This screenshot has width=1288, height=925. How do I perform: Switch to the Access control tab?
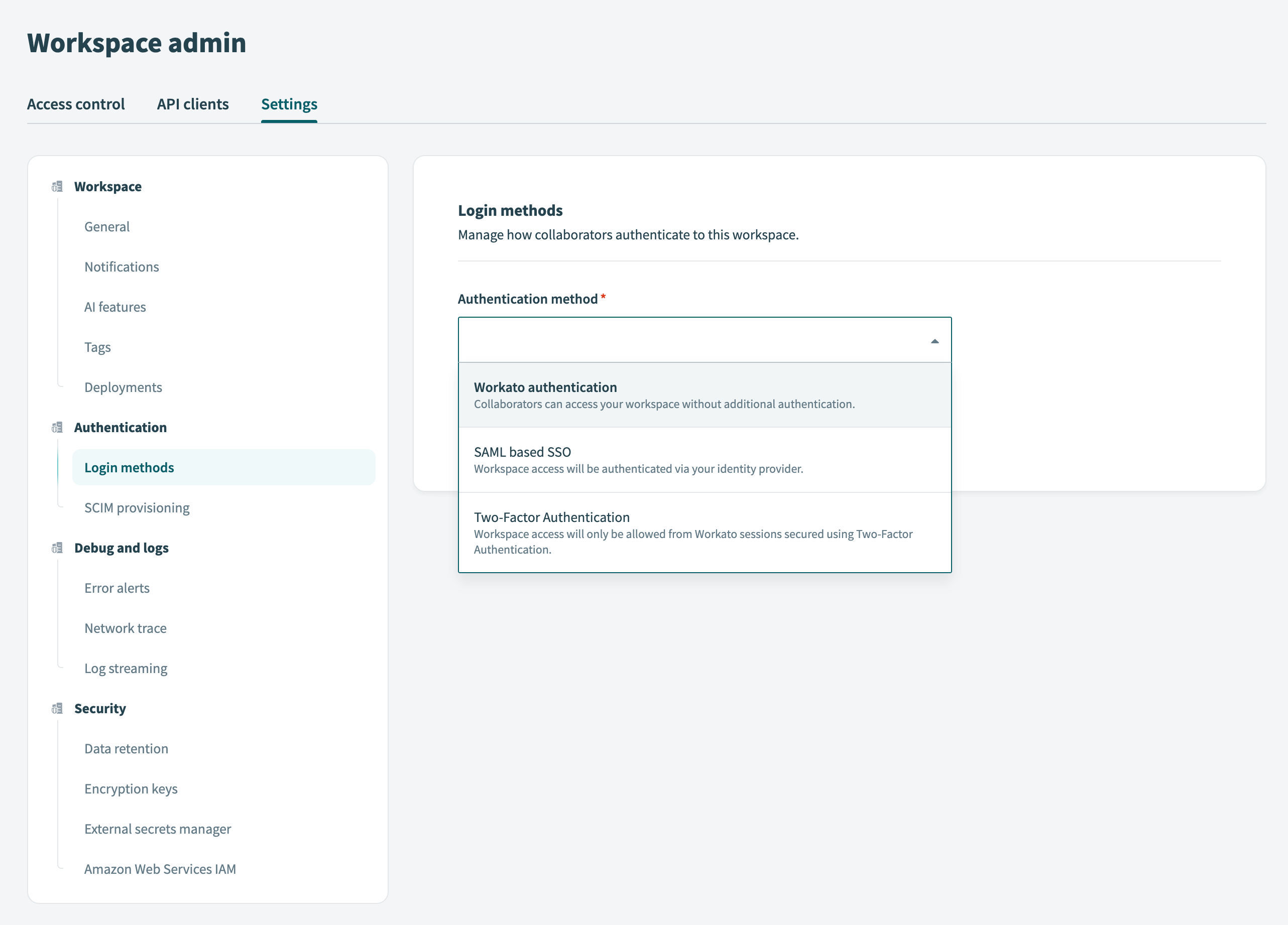76,104
